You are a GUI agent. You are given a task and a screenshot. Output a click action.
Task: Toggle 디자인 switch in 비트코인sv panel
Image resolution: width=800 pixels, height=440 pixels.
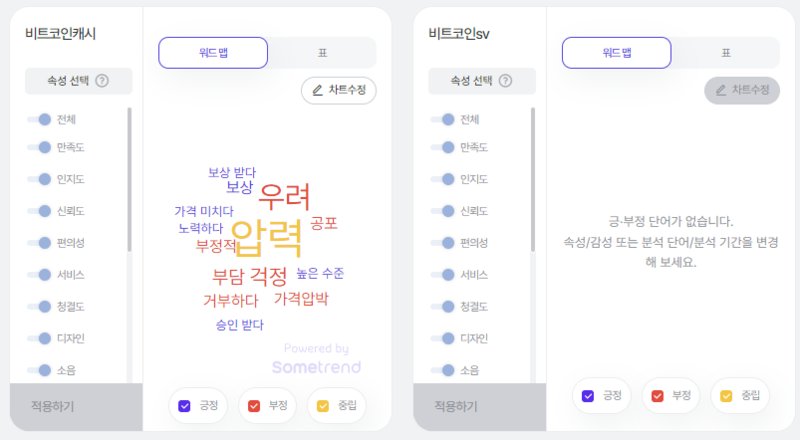[443, 338]
